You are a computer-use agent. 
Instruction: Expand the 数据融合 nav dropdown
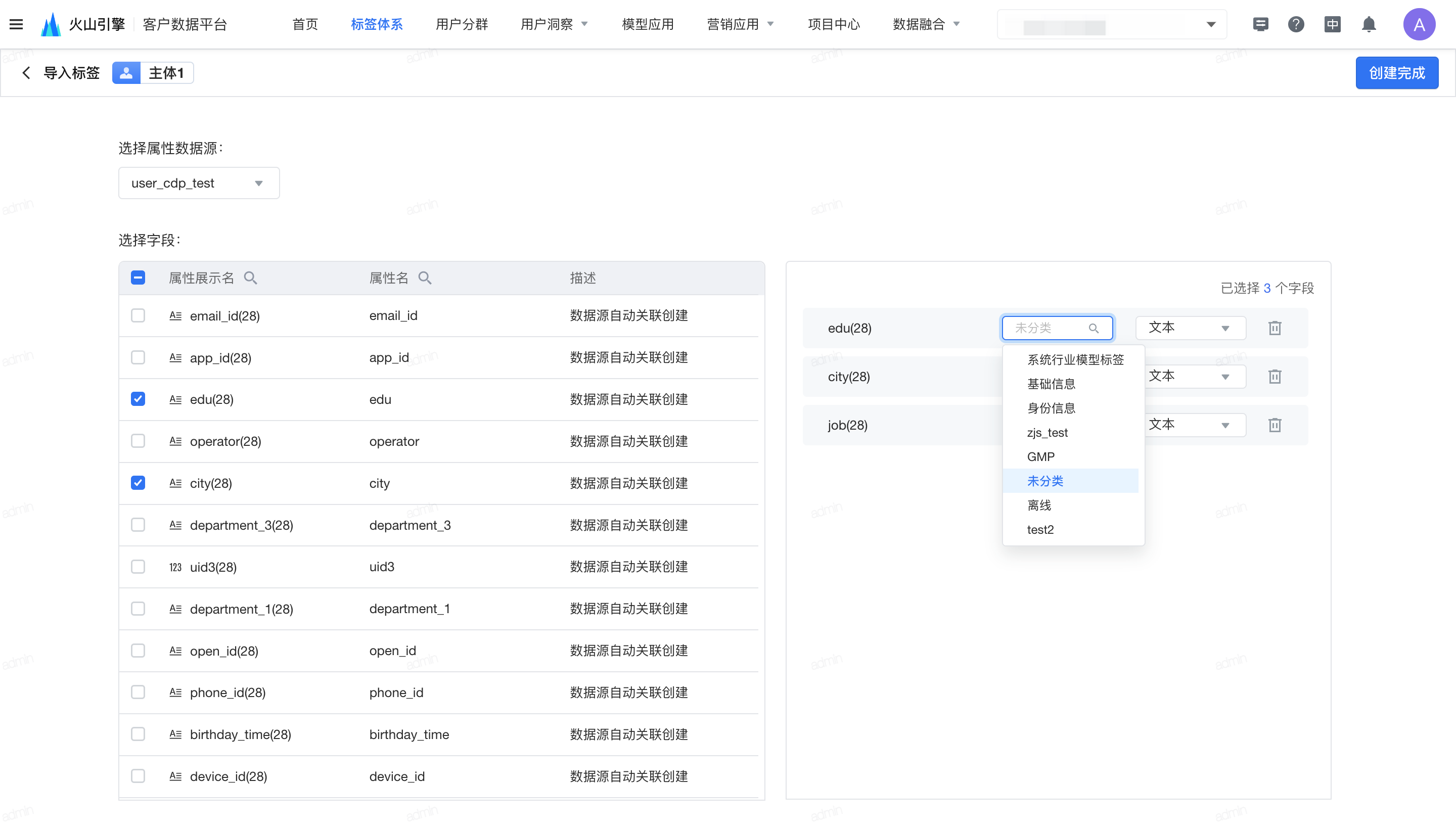point(925,24)
